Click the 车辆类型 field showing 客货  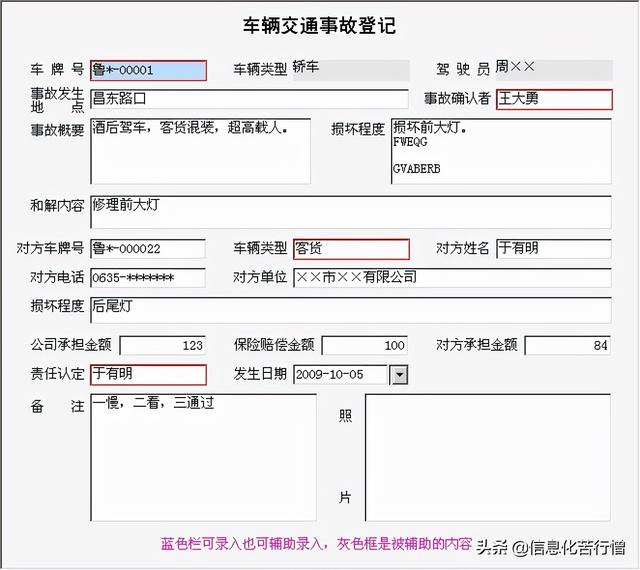pyautogui.click(x=351, y=249)
